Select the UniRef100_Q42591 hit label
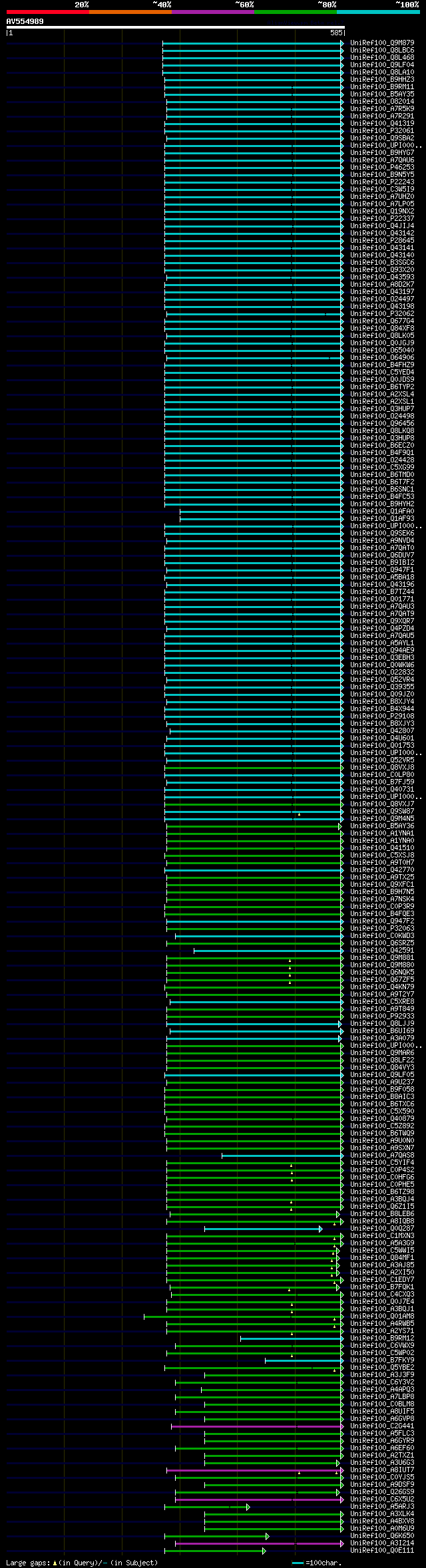The height and width of the screenshot is (1568, 426). (382, 951)
